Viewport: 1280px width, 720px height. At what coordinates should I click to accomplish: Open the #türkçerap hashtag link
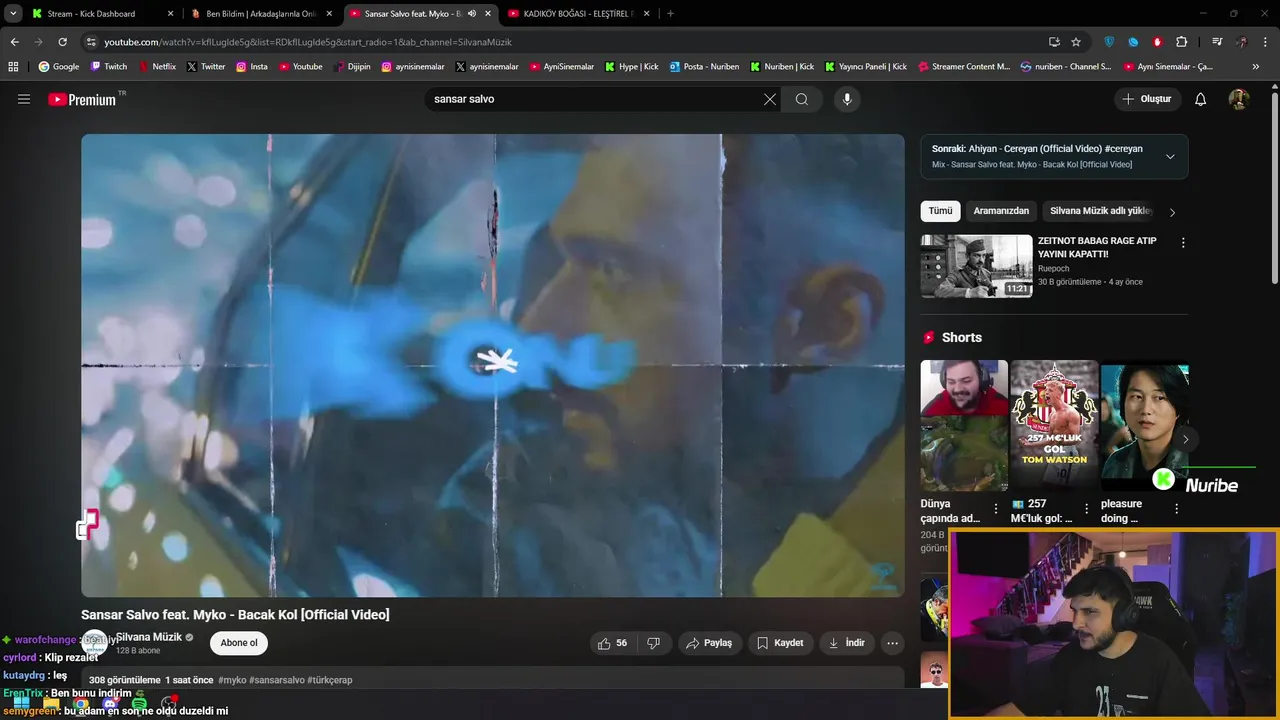[x=330, y=680]
